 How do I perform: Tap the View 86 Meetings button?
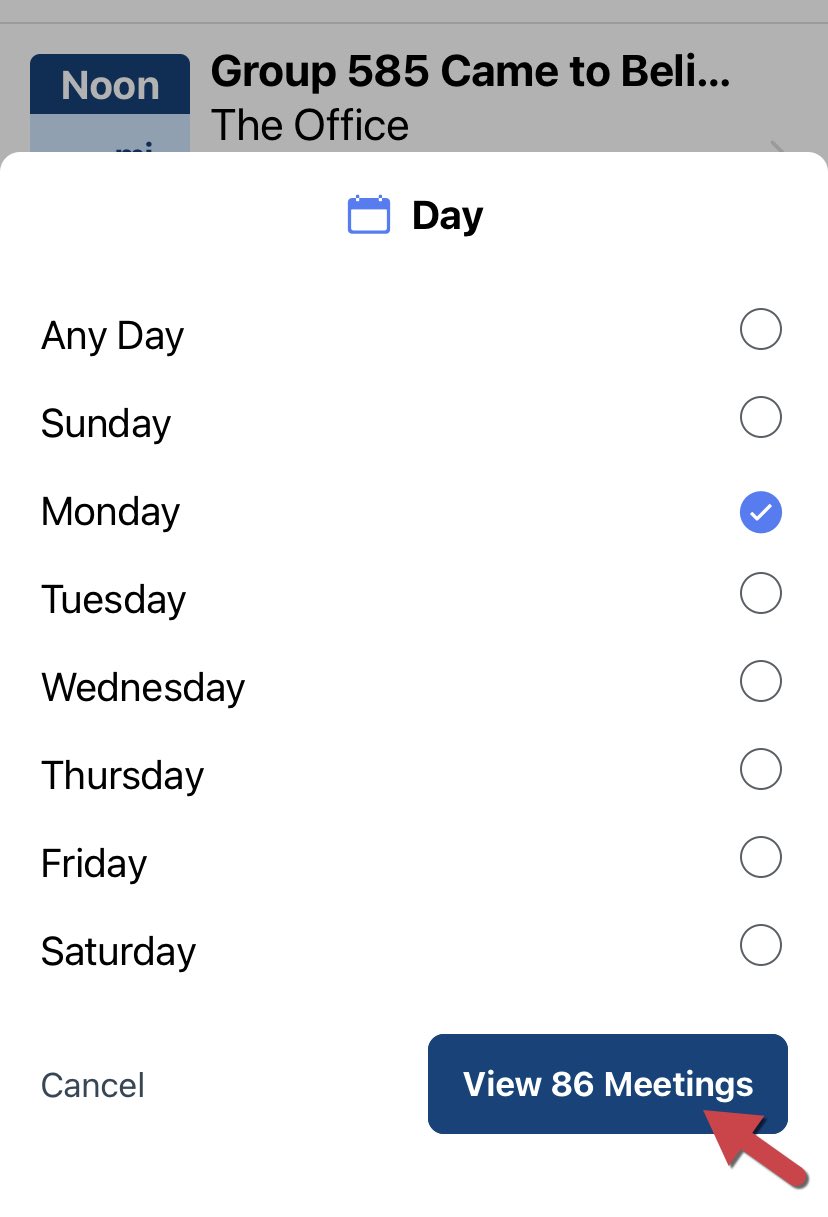coord(608,1084)
